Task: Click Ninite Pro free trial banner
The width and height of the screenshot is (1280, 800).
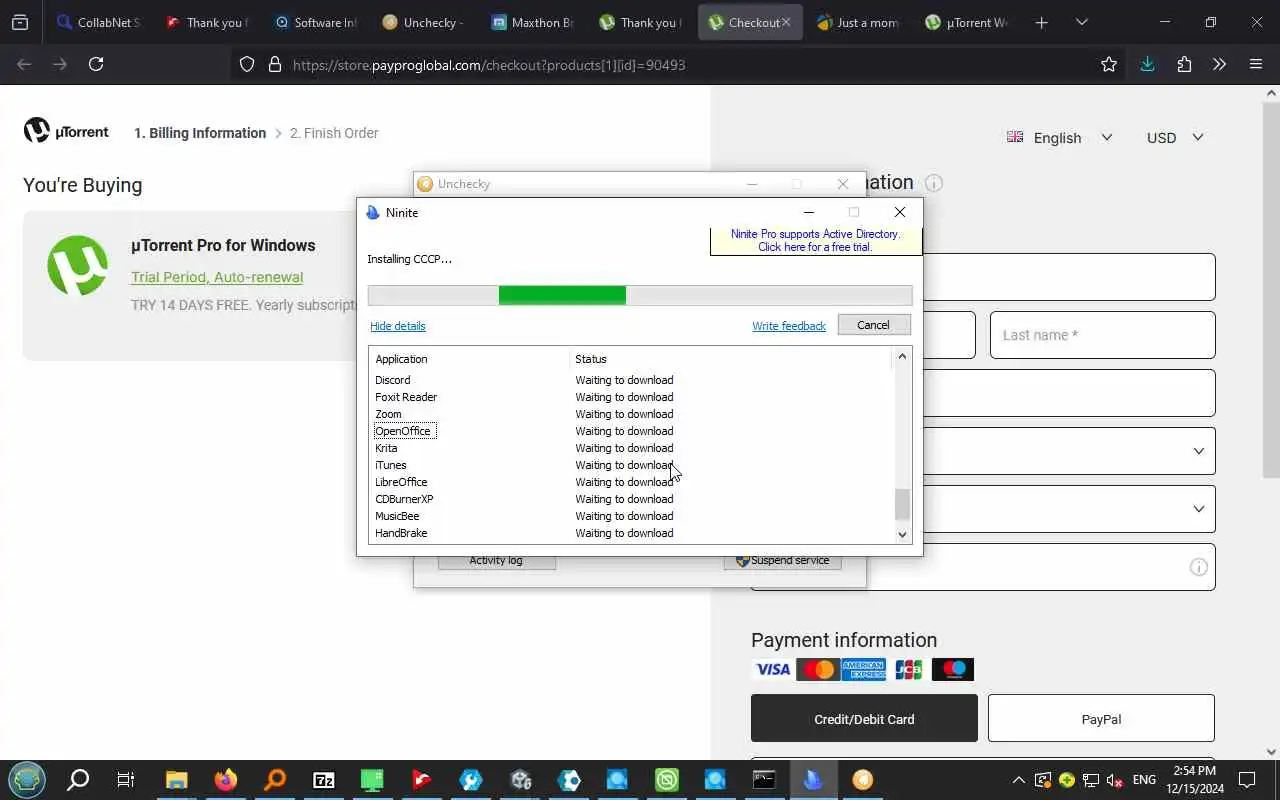Action: 815,240
